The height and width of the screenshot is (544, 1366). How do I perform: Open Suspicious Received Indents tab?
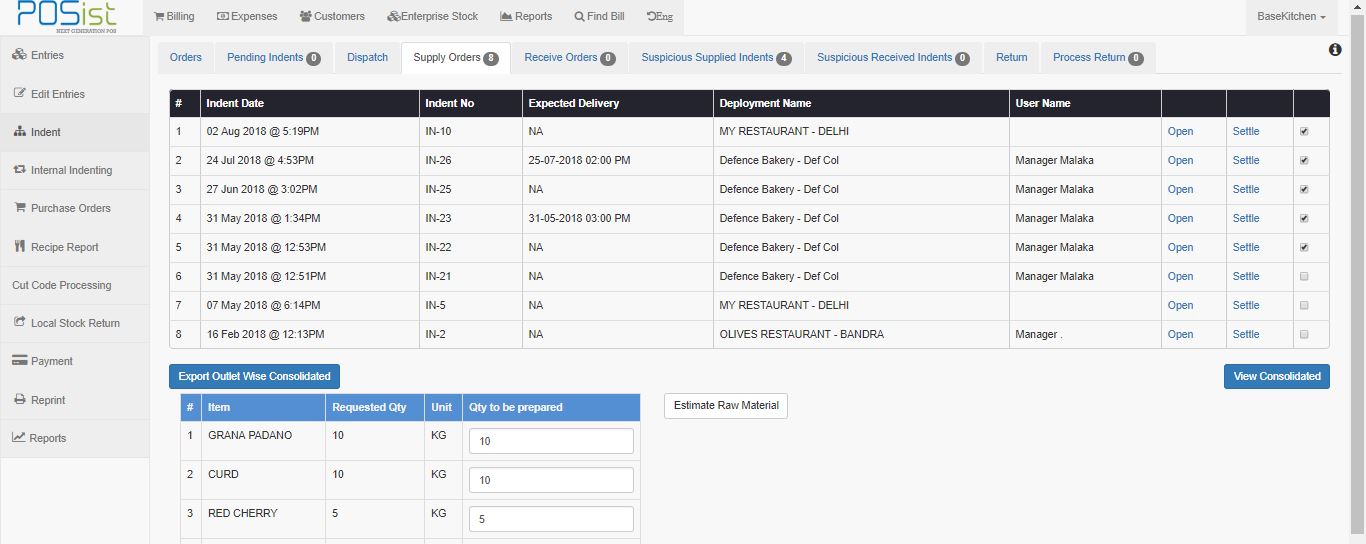tap(893, 57)
